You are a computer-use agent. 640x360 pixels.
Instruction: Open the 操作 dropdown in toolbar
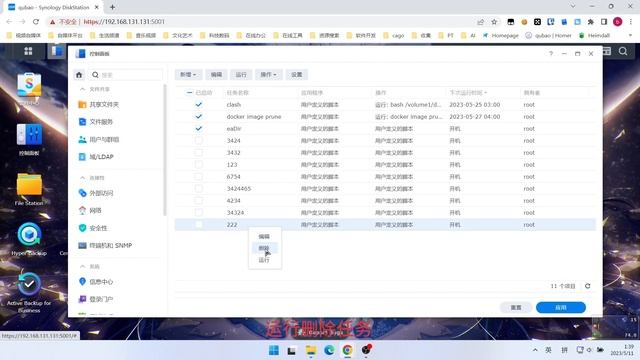pyautogui.click(x=268, y=75)
